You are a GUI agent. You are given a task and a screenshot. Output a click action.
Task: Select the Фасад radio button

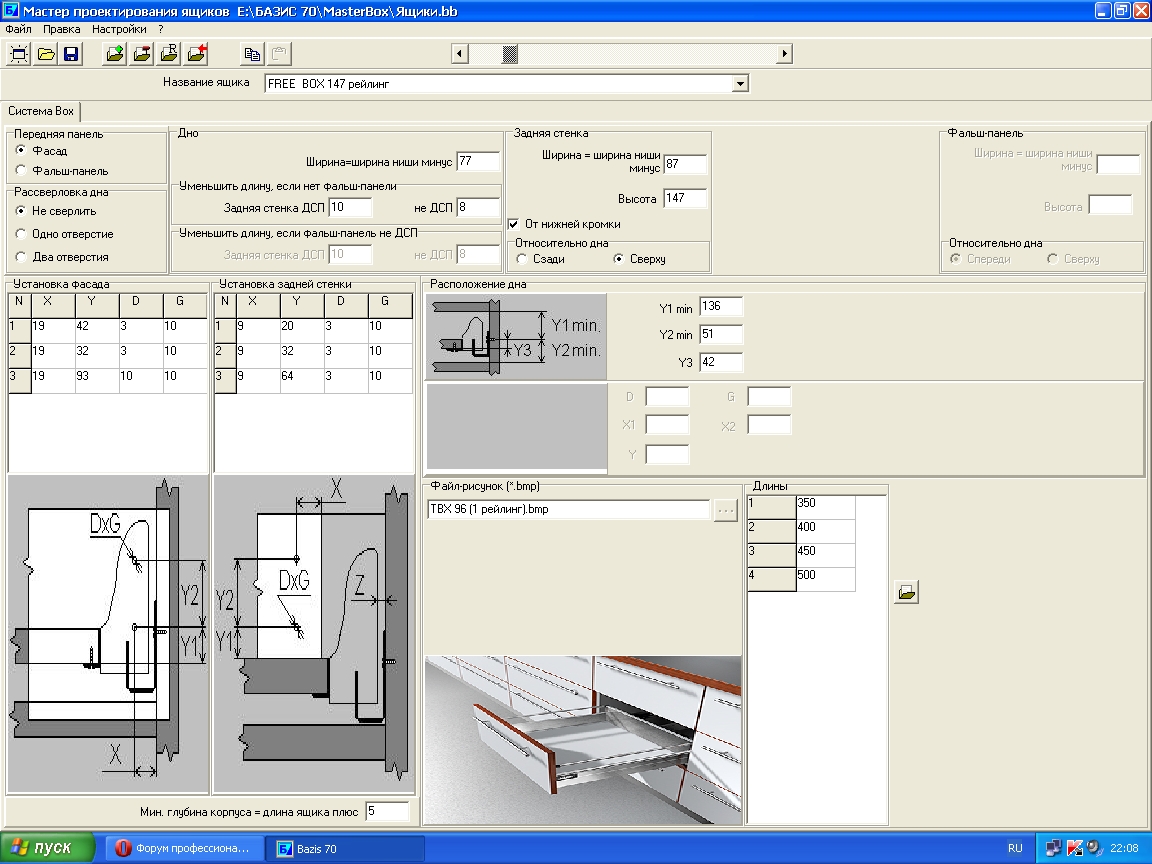click(x=21, y=150)
